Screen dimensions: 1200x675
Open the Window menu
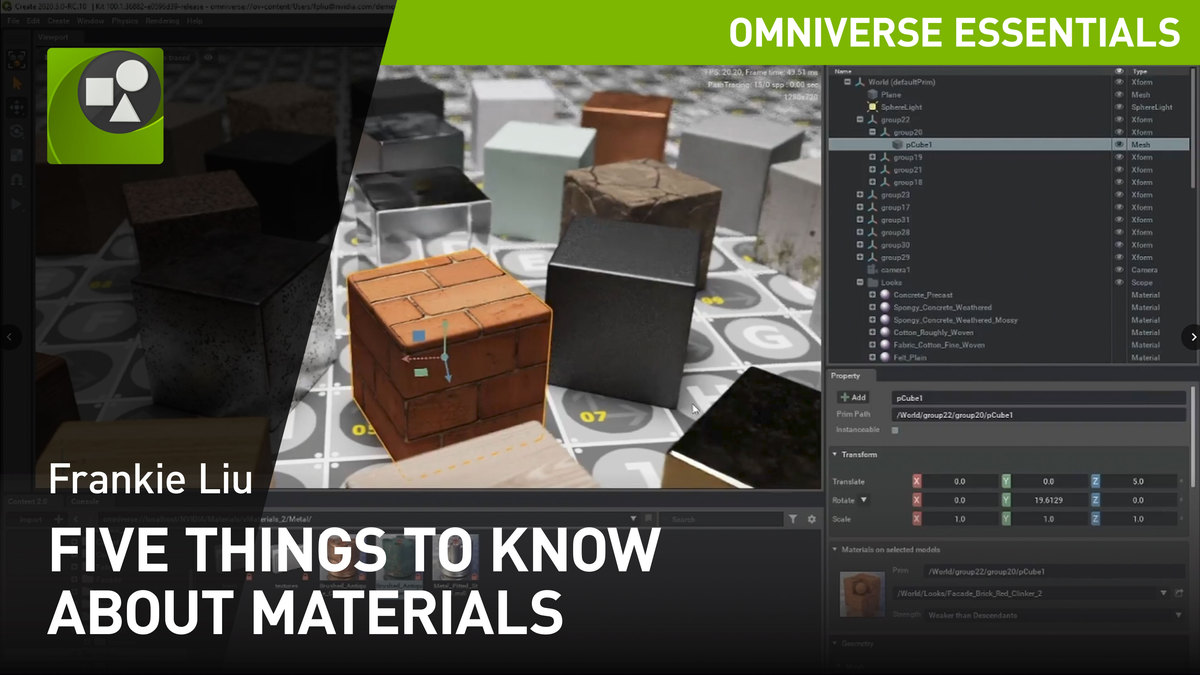(90, 20)
